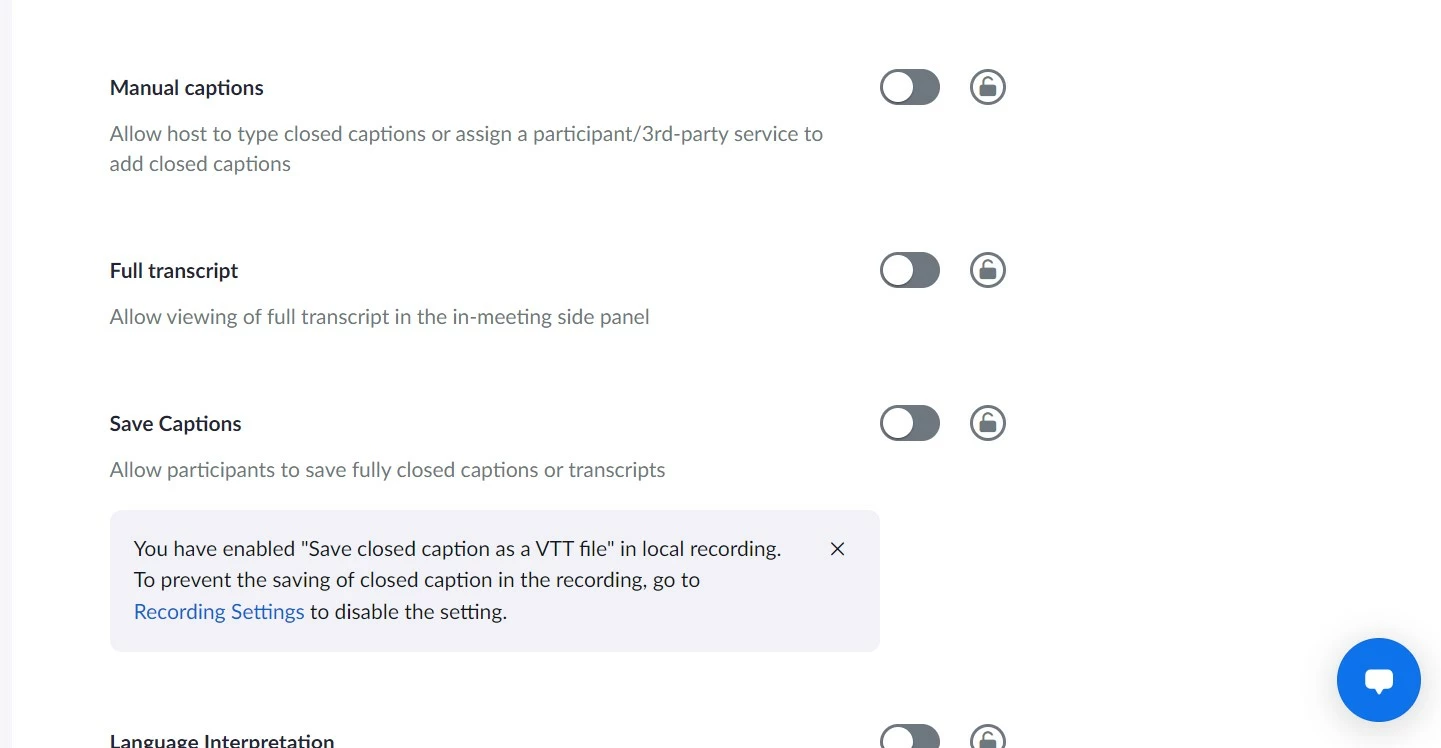The image size is (1441, 748).
Task: Turn on the Full transcript switch
Action: point(910,271)
